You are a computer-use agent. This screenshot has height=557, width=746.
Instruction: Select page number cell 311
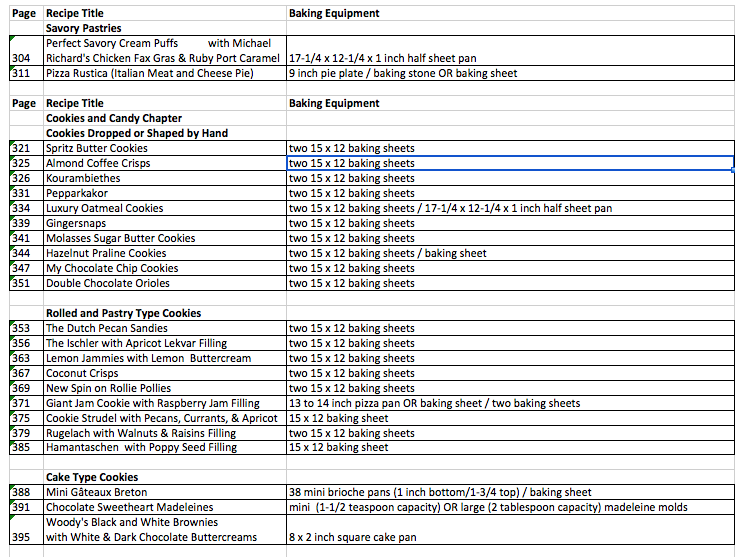26,73
